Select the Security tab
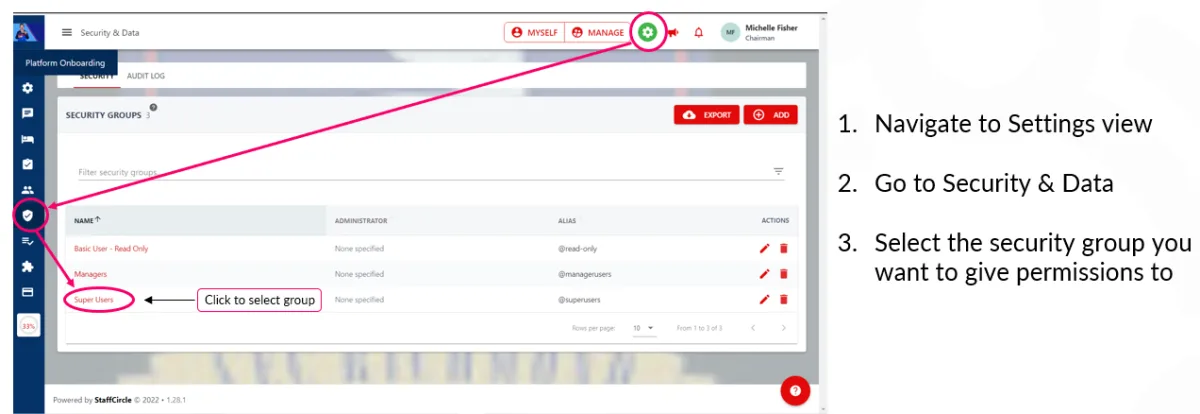The image size is (1200, 414). (x=97, y=76)
